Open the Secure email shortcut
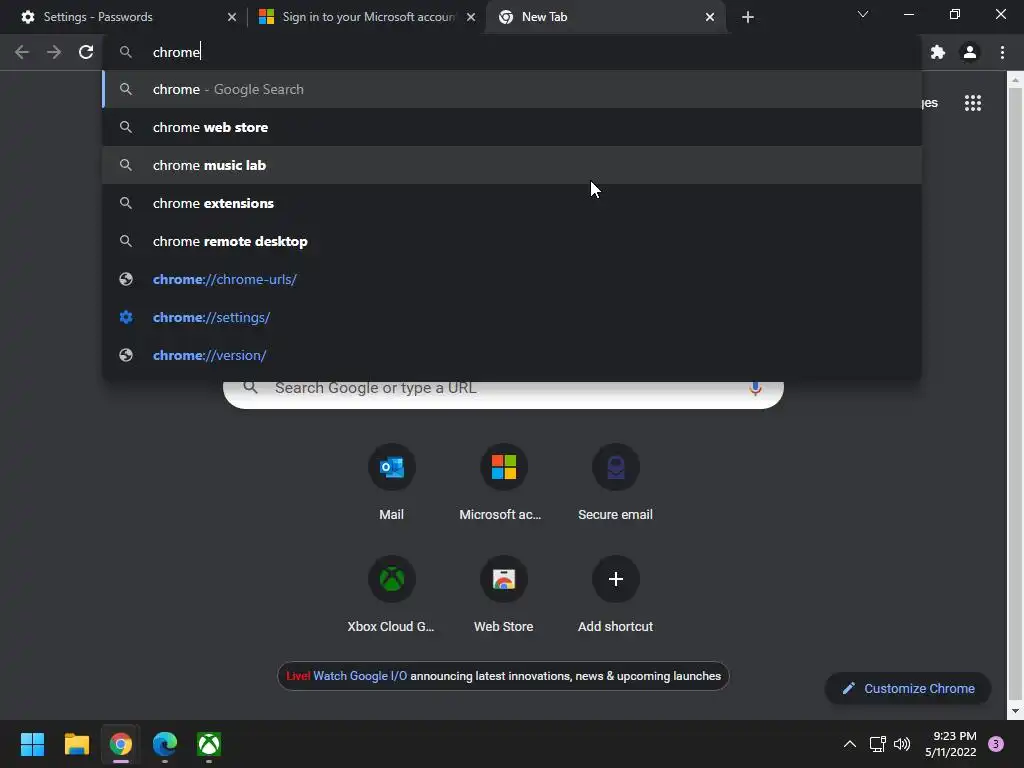 pos(615,483)
